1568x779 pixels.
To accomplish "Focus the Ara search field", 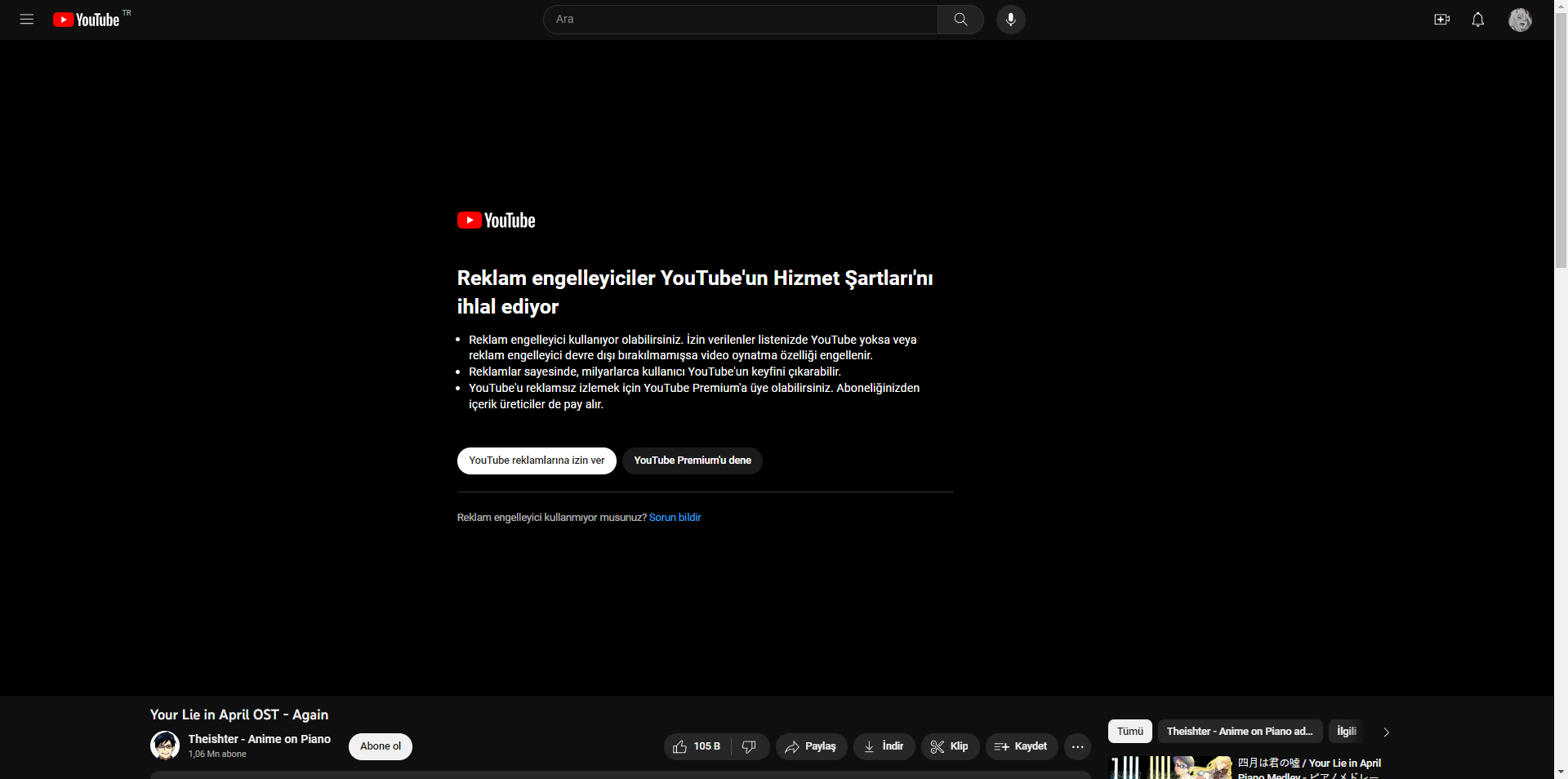I will 741,20.
